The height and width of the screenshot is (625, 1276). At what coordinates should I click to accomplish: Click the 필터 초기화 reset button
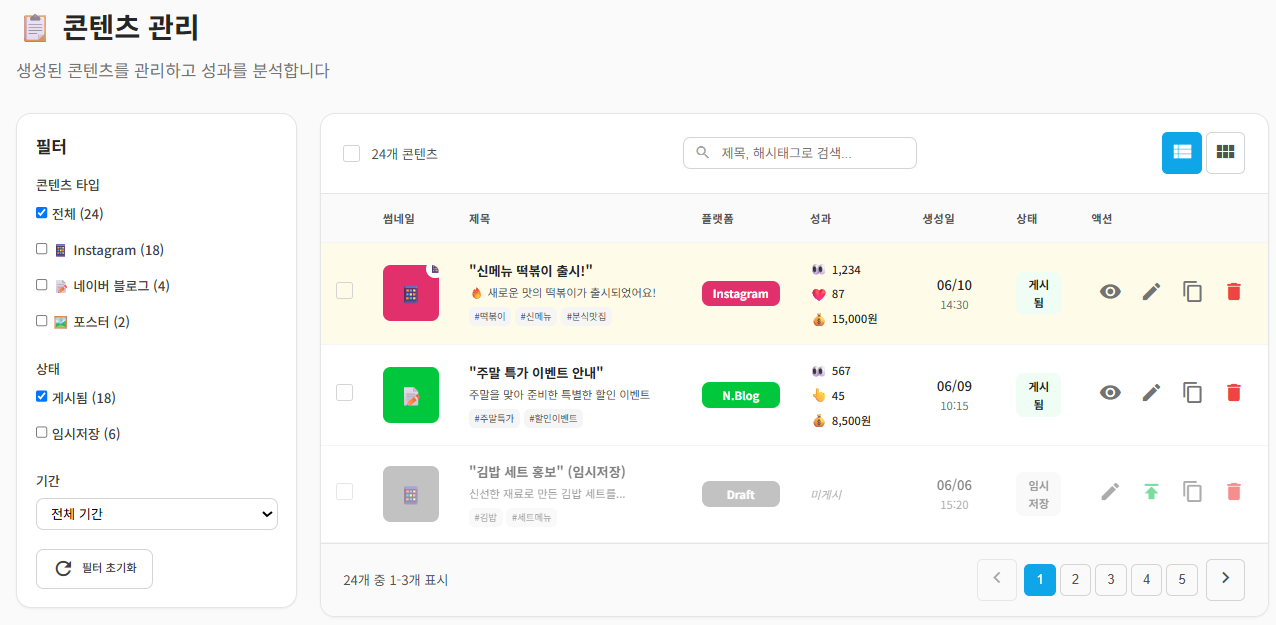click(x=94, y=568)
